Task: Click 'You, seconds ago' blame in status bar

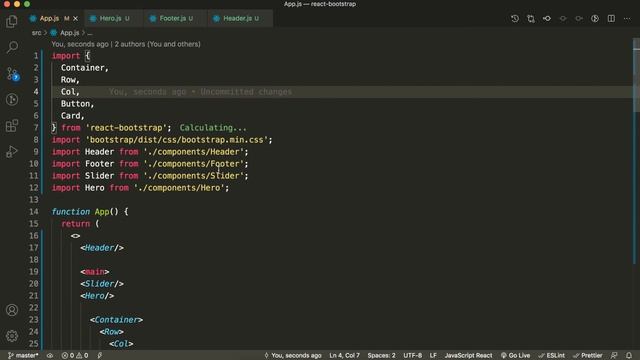Action: [x=293, y=356]
